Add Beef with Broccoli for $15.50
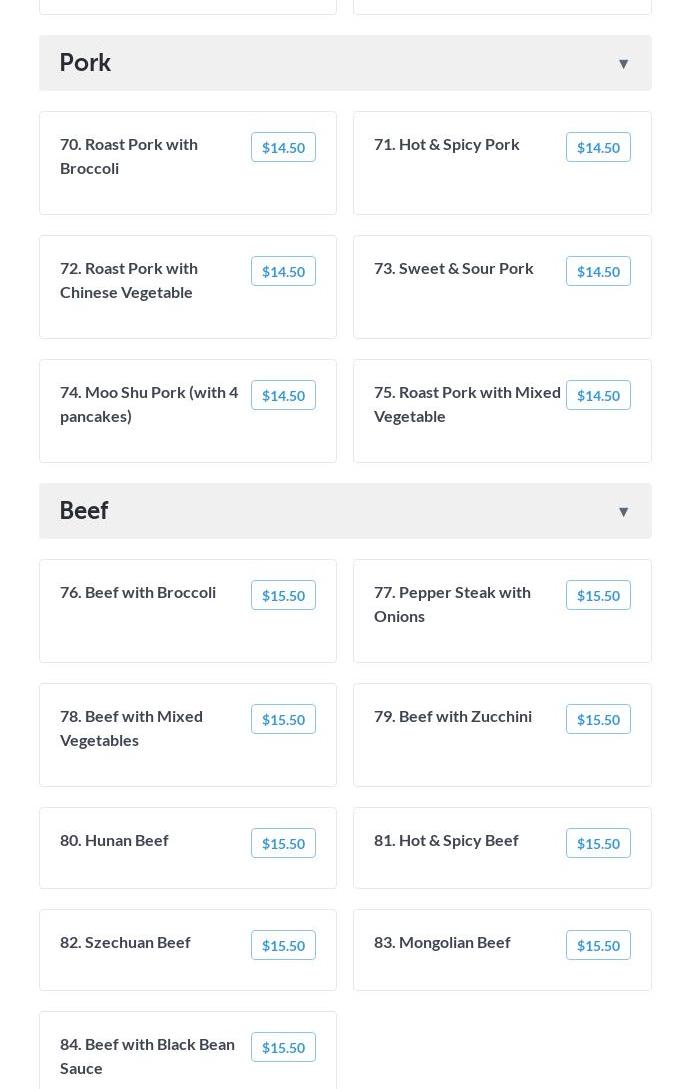 283,596
